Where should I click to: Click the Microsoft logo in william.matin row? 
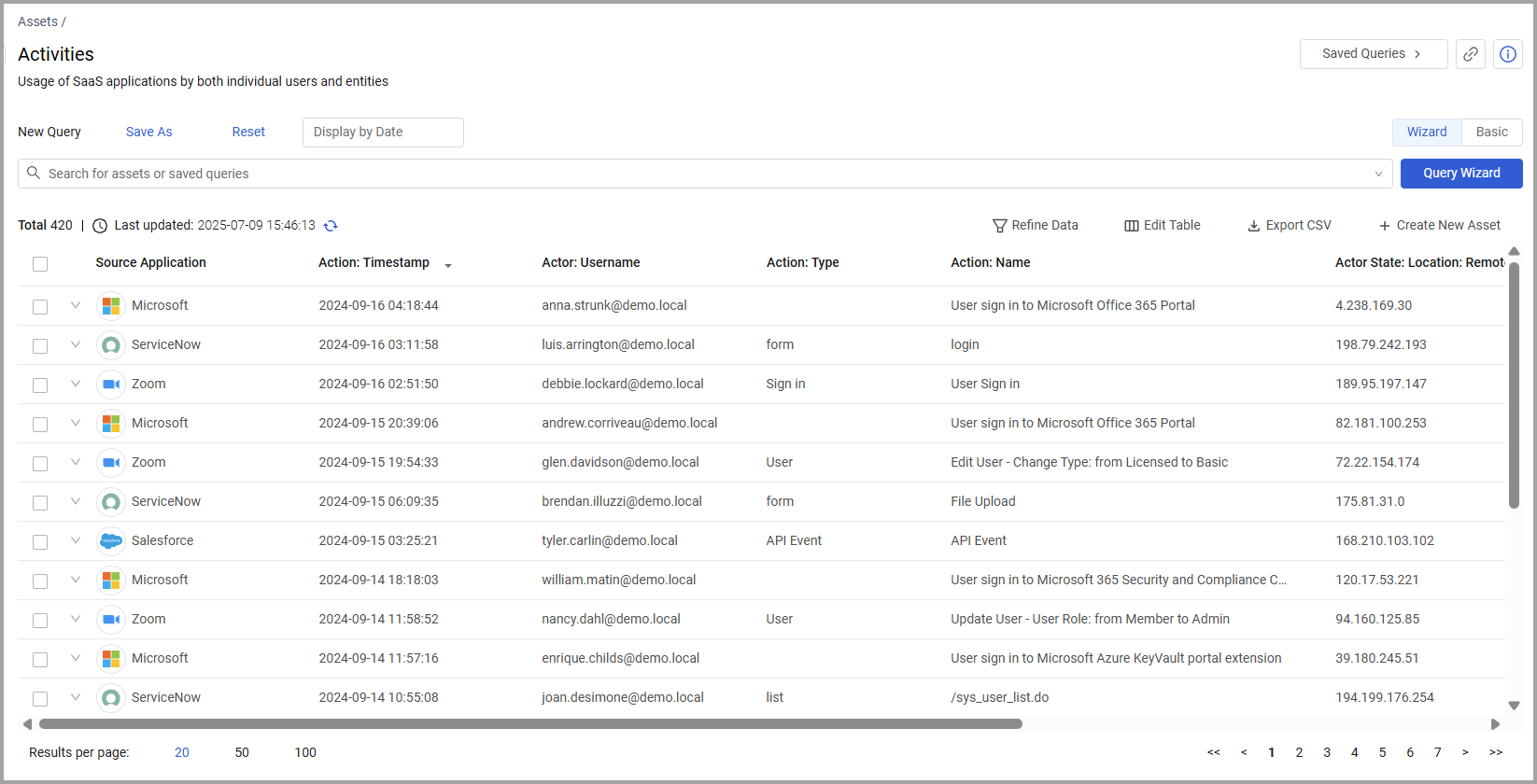point(111,581)
